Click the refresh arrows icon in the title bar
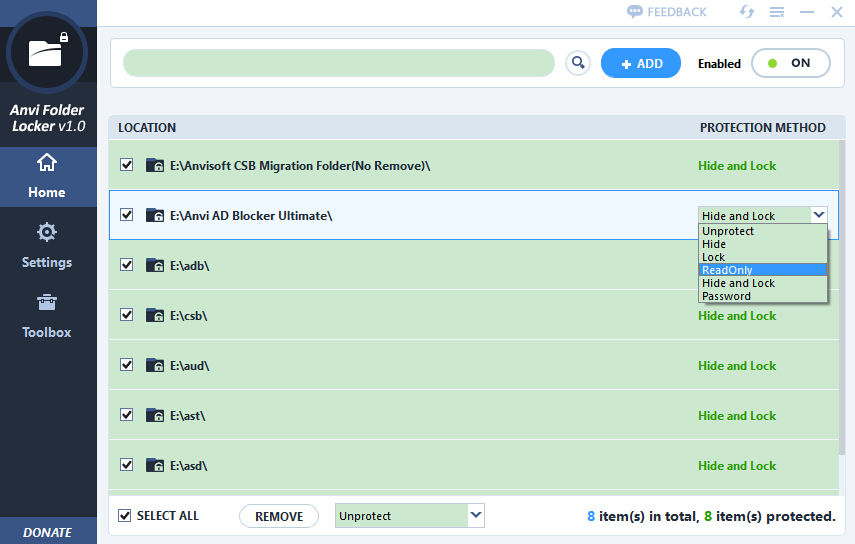 pos(746,11)
